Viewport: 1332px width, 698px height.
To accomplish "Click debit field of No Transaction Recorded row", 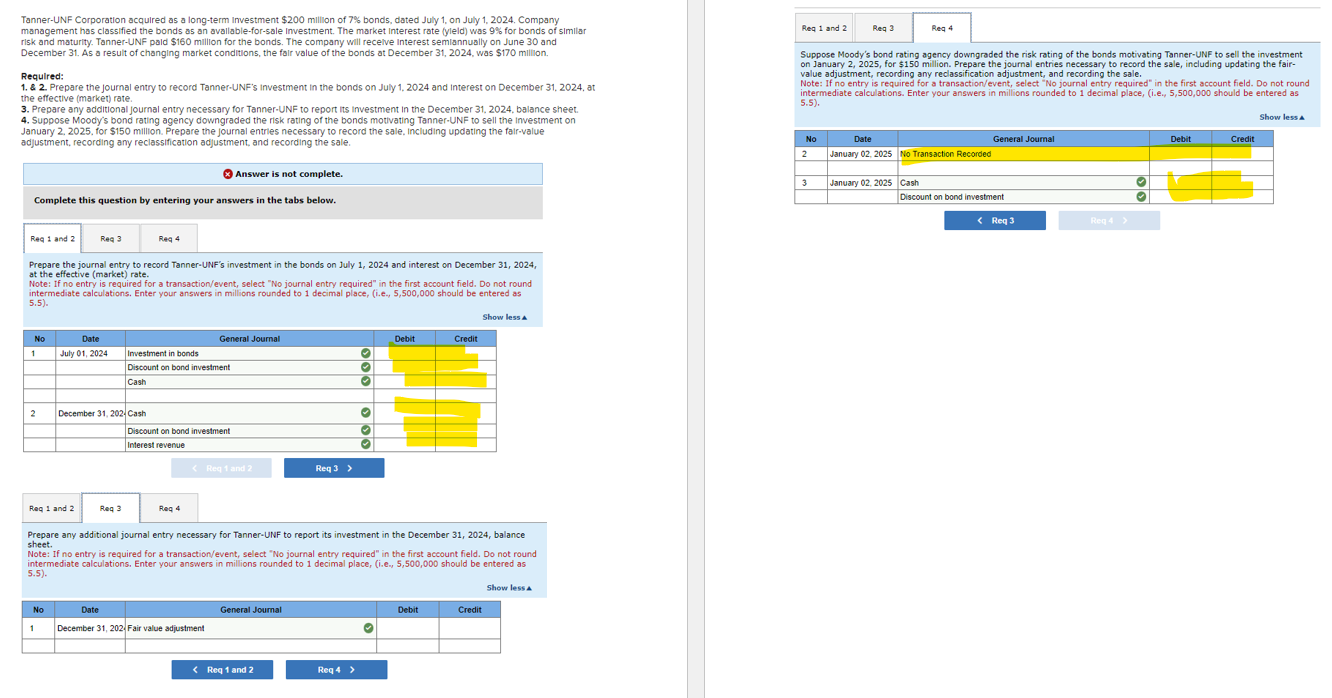I will [1180, 154].
